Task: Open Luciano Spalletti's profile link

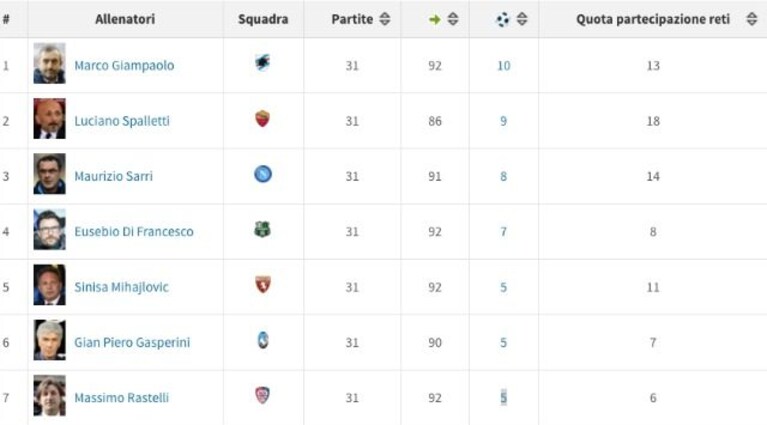Action: click(x=122, y=121)
